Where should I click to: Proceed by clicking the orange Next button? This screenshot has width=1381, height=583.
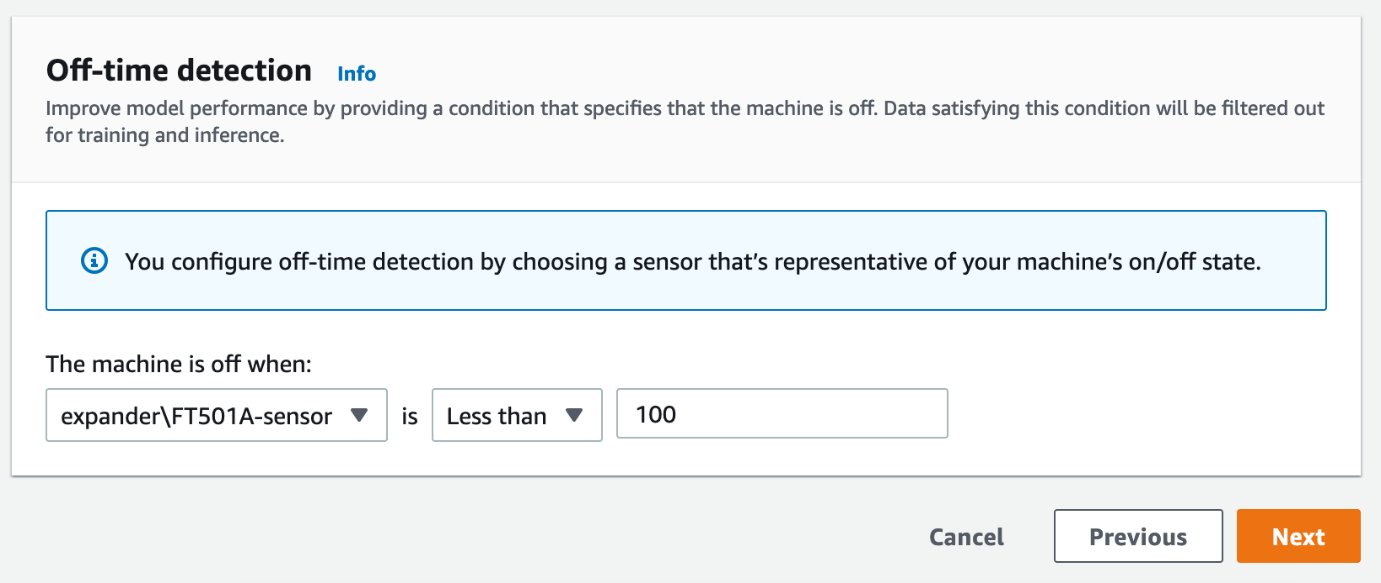(1298, 537)
